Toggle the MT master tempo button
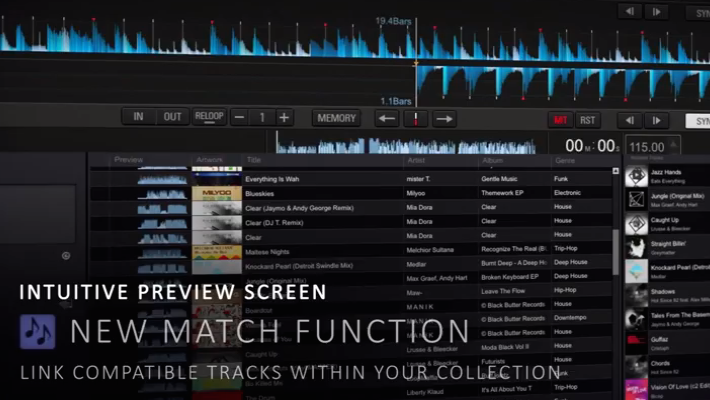The image size is (710, 400). [x=560, y=120]
